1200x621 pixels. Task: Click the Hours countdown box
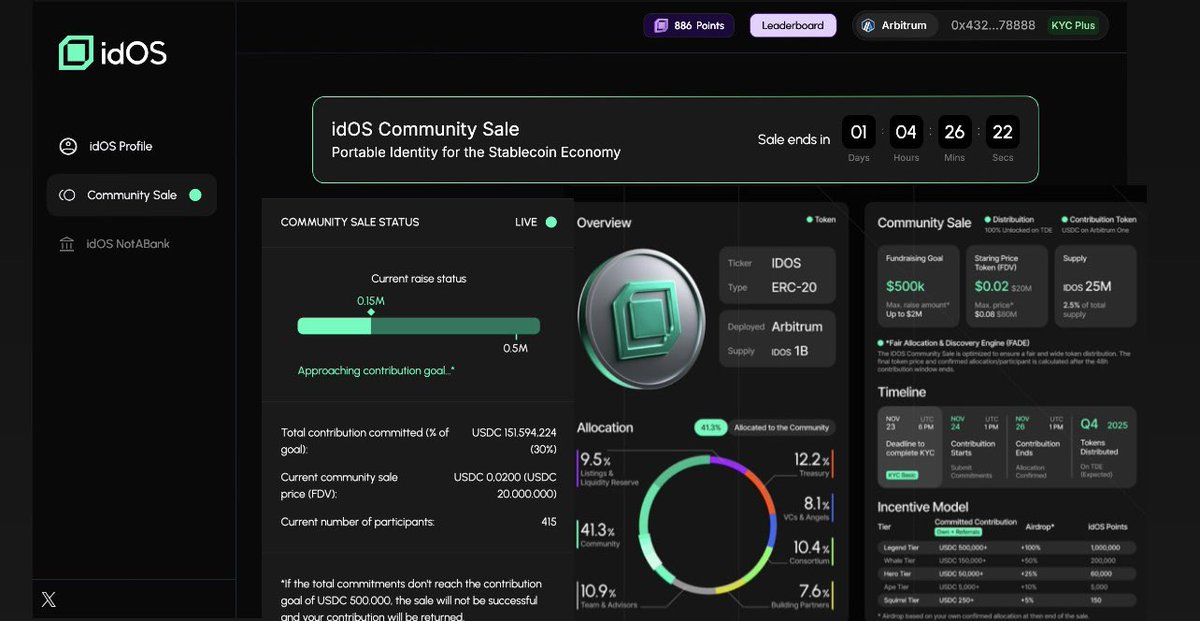(906, 132)
